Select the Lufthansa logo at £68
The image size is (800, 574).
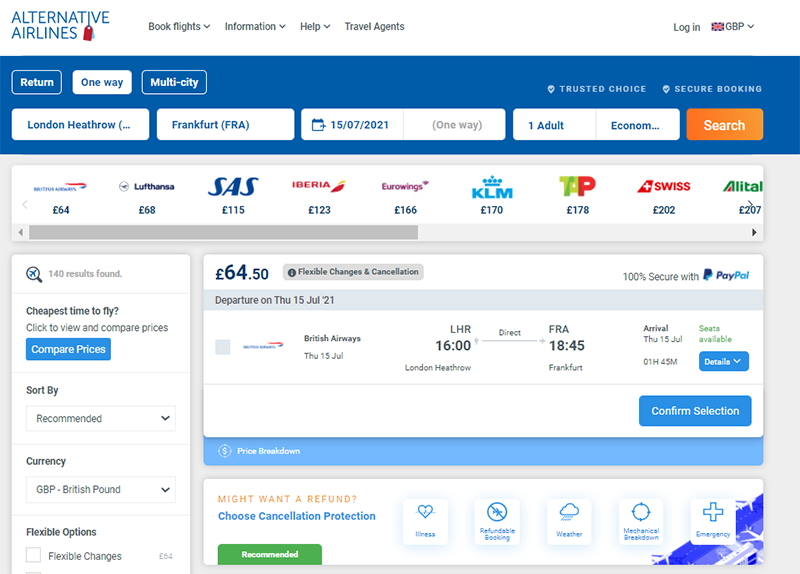pyautogui.click(x=146, y=186)
